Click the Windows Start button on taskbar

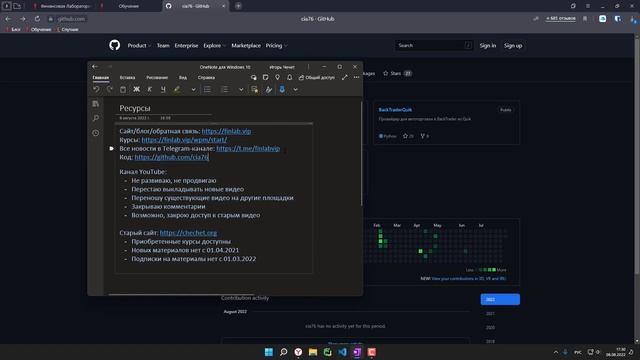269,352
